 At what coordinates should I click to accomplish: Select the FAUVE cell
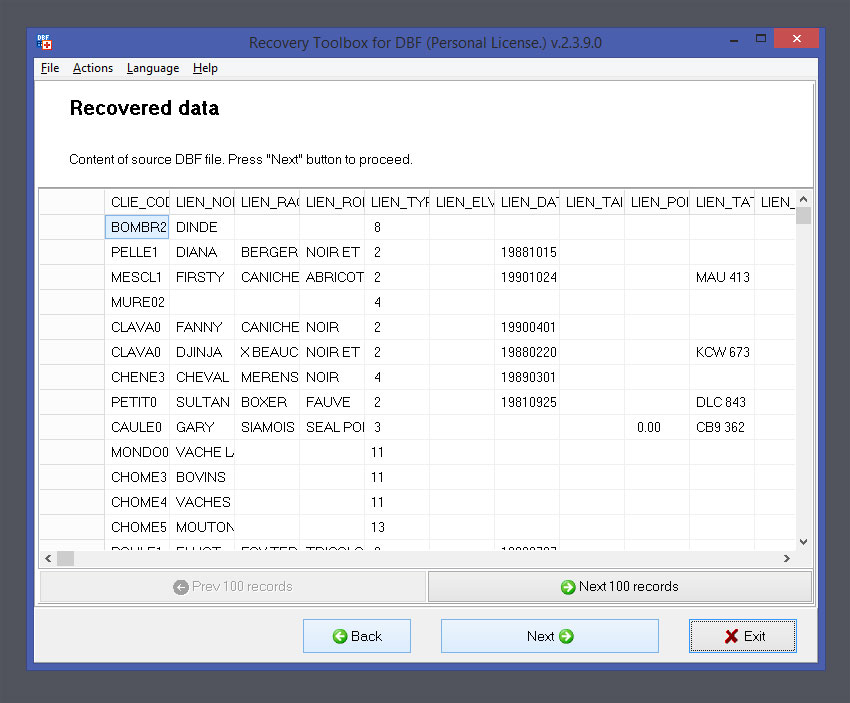click(332, 402)
